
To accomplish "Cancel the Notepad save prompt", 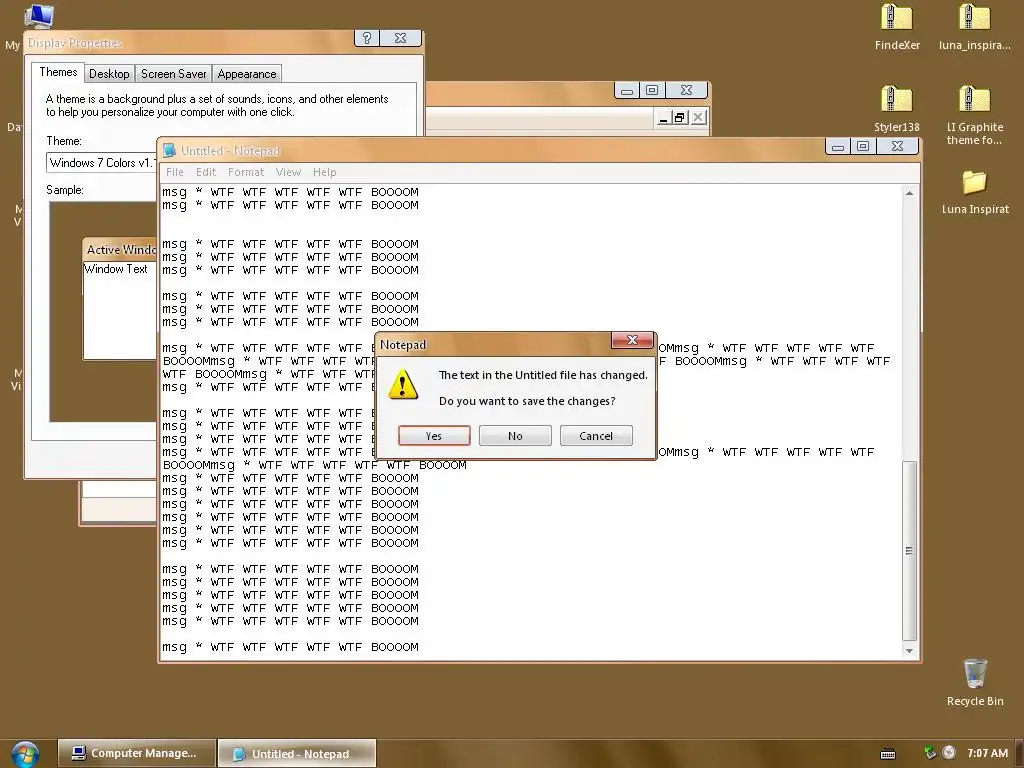I will point(596,436).
